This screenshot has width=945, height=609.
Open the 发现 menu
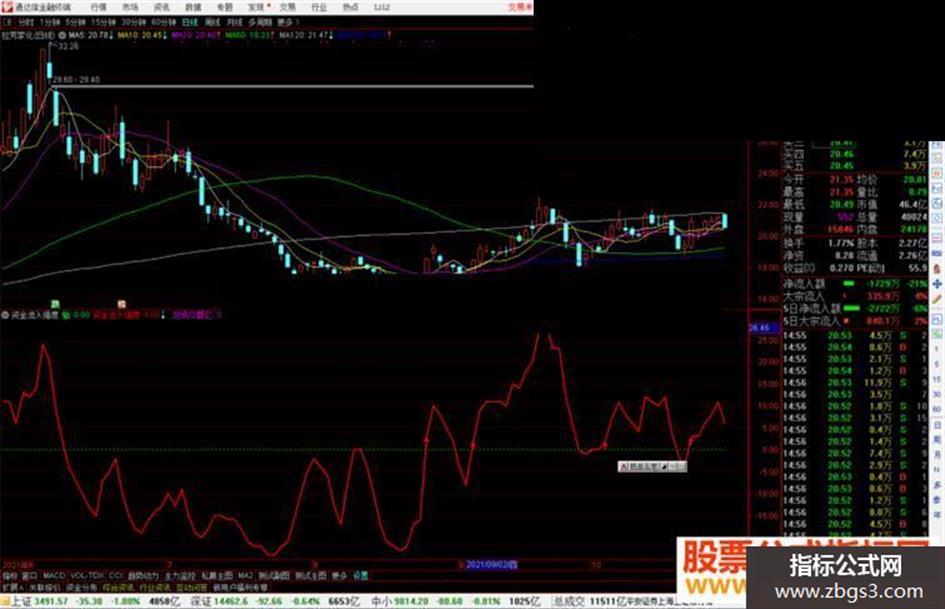256,7
